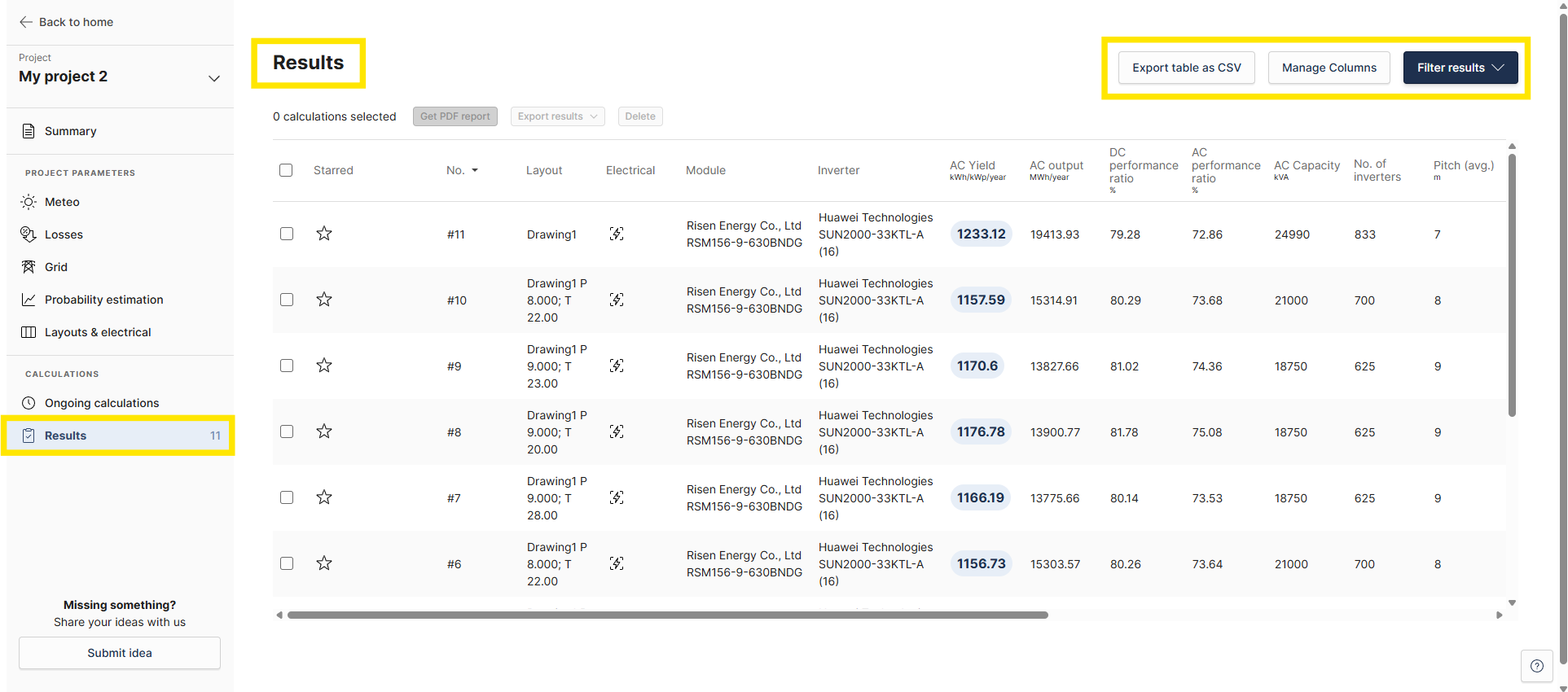Click the Inverter column header
Image resolution: width=1568 pixels, height=692 pixels.
(838, 170)
